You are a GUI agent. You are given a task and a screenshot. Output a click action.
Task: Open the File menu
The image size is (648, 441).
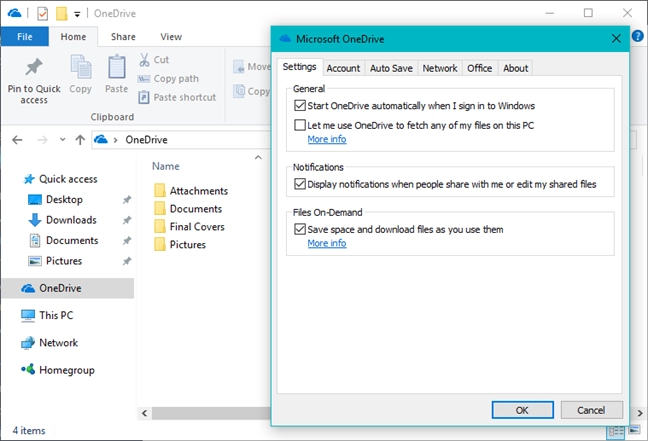point(25,36)
